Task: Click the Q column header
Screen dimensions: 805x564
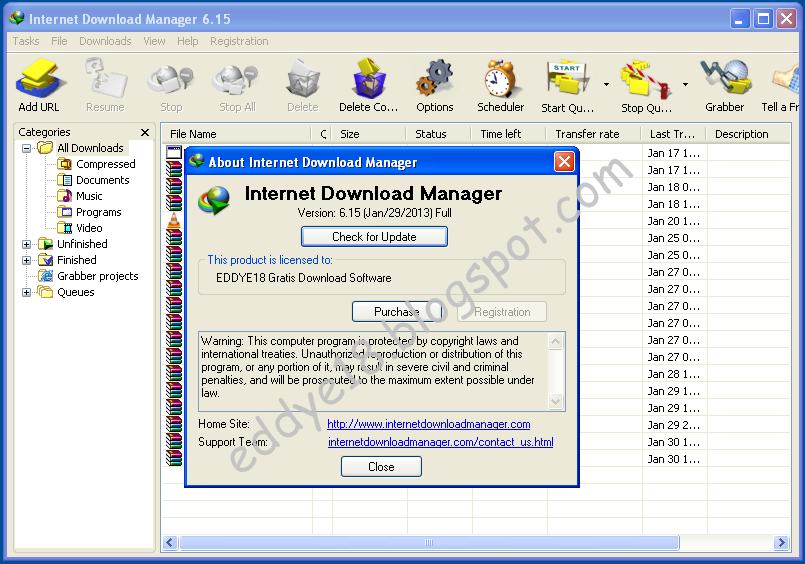Action: point(322,134)
